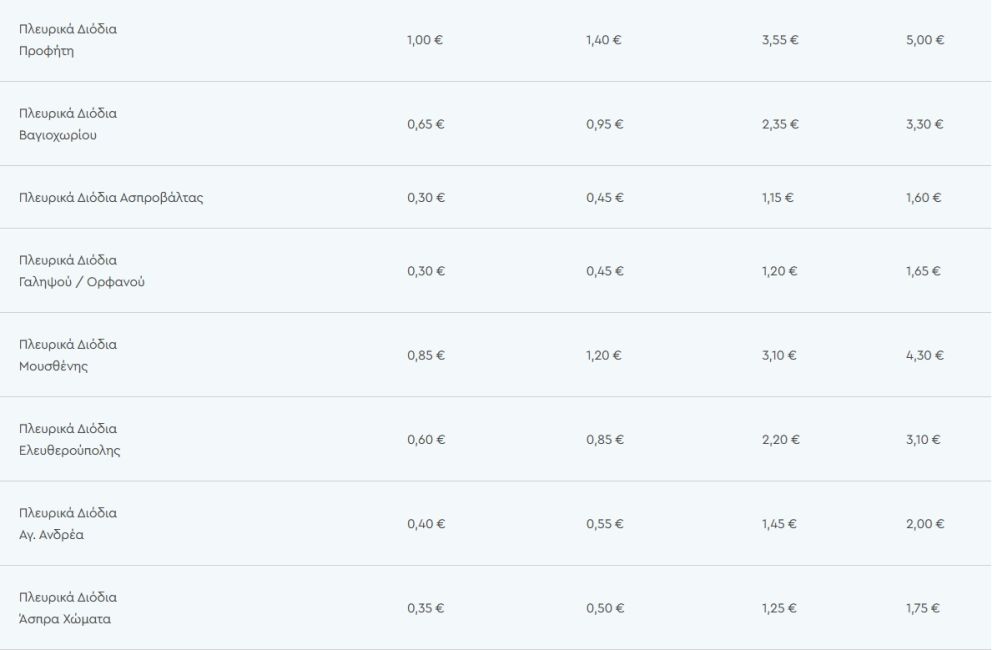Click the 0,60 € Ελευθερούπολης price
This screenshot has width=992, height=650.
click(426, 439)
